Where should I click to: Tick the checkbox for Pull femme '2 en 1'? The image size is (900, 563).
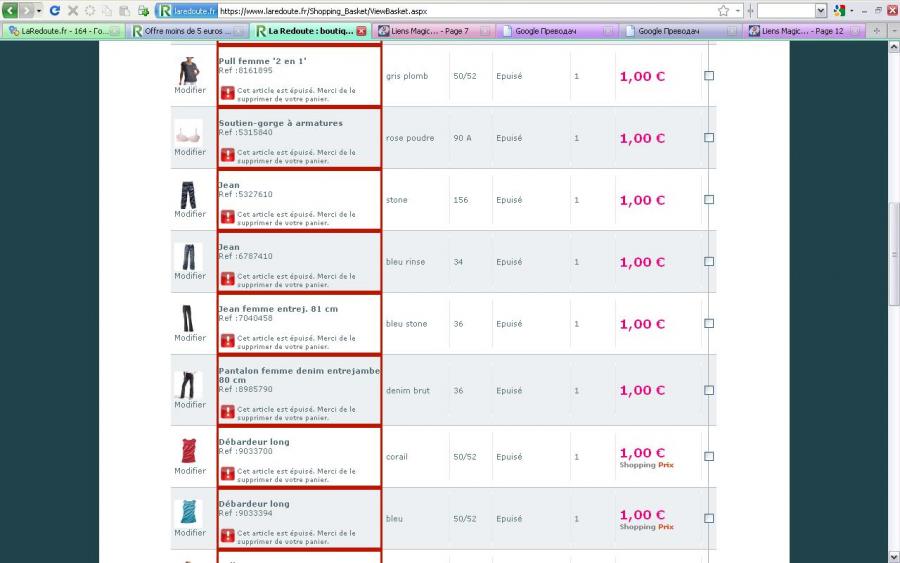(709, 76)
